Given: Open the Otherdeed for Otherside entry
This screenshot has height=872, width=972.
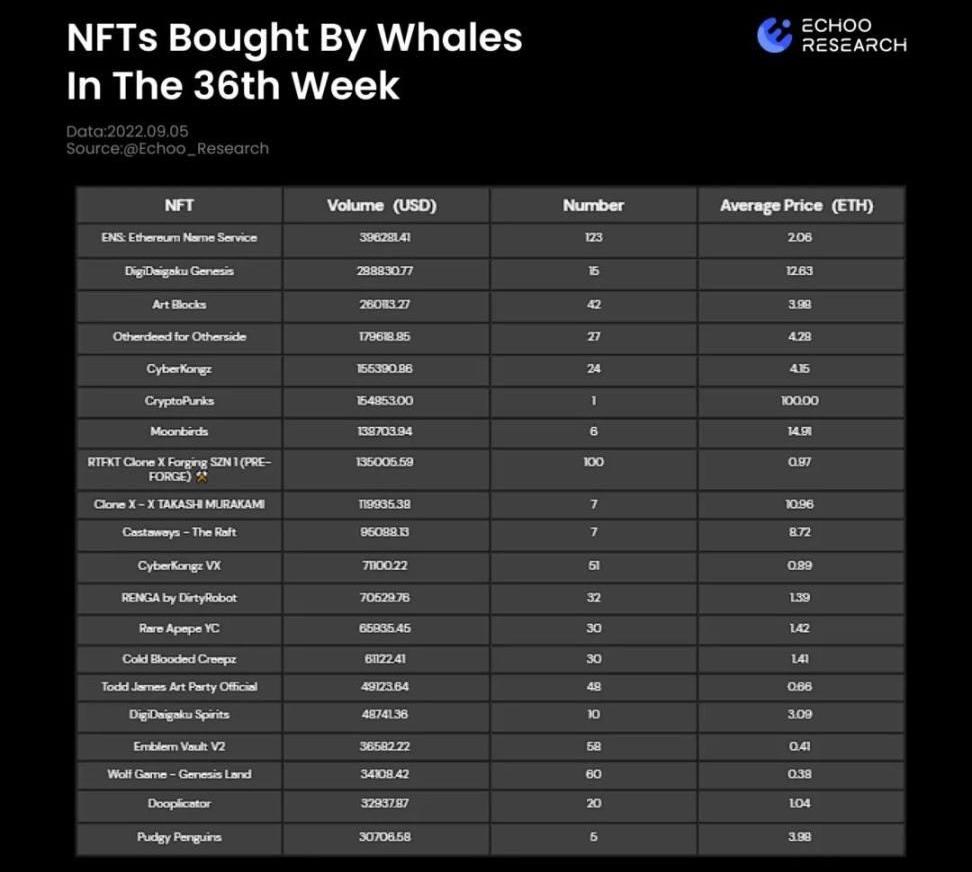Looking at the screenshot, I should (x=179, y=337).
